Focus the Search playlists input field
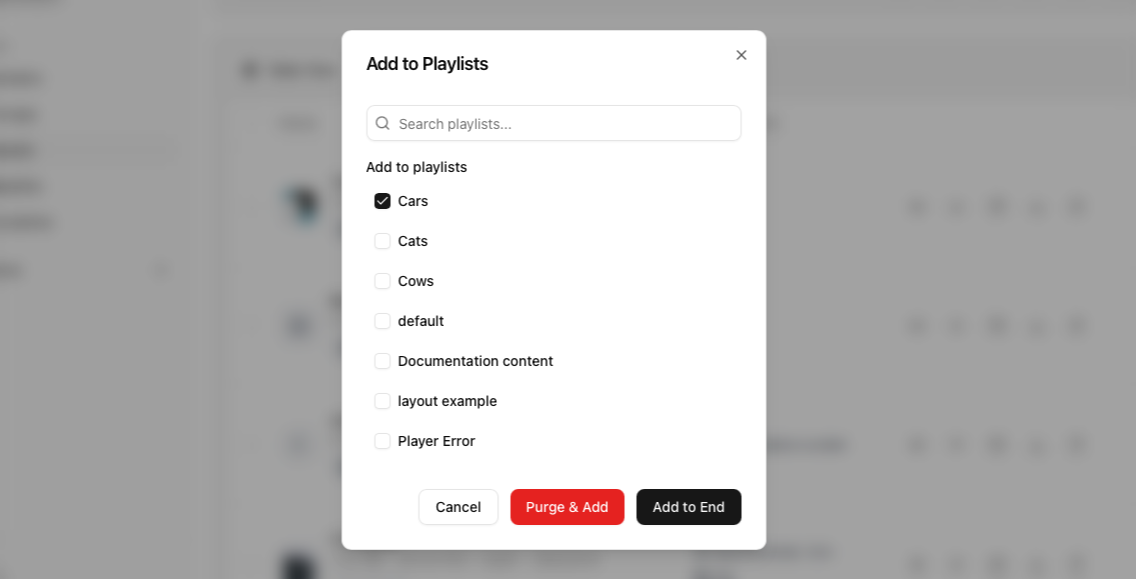 click(565, 124)
